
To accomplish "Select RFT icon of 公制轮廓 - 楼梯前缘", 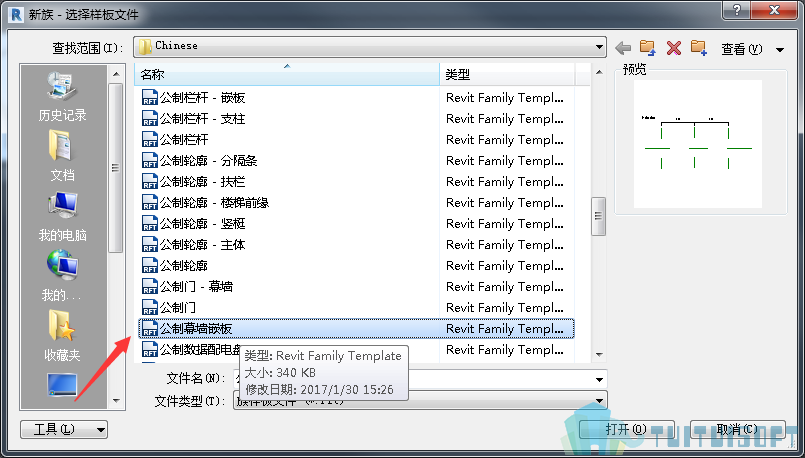I will click(x=149, y=202).
